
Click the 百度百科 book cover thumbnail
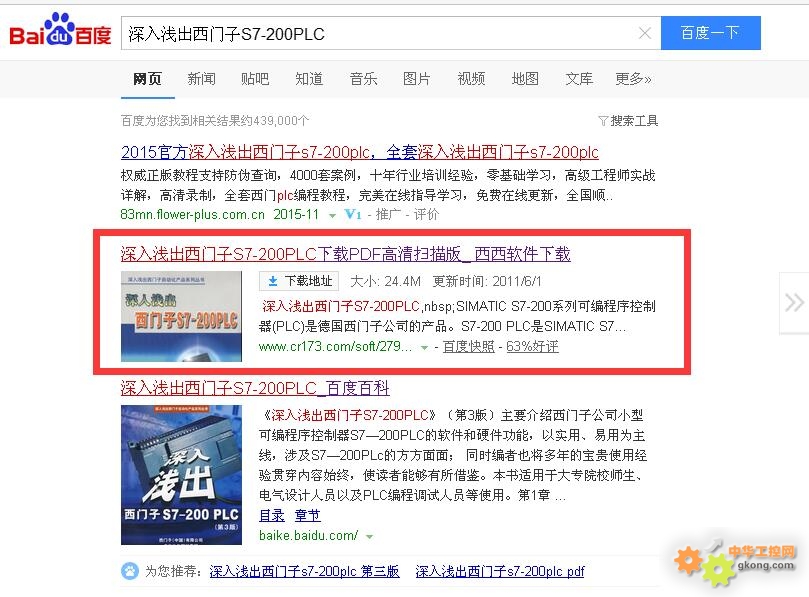181,475
